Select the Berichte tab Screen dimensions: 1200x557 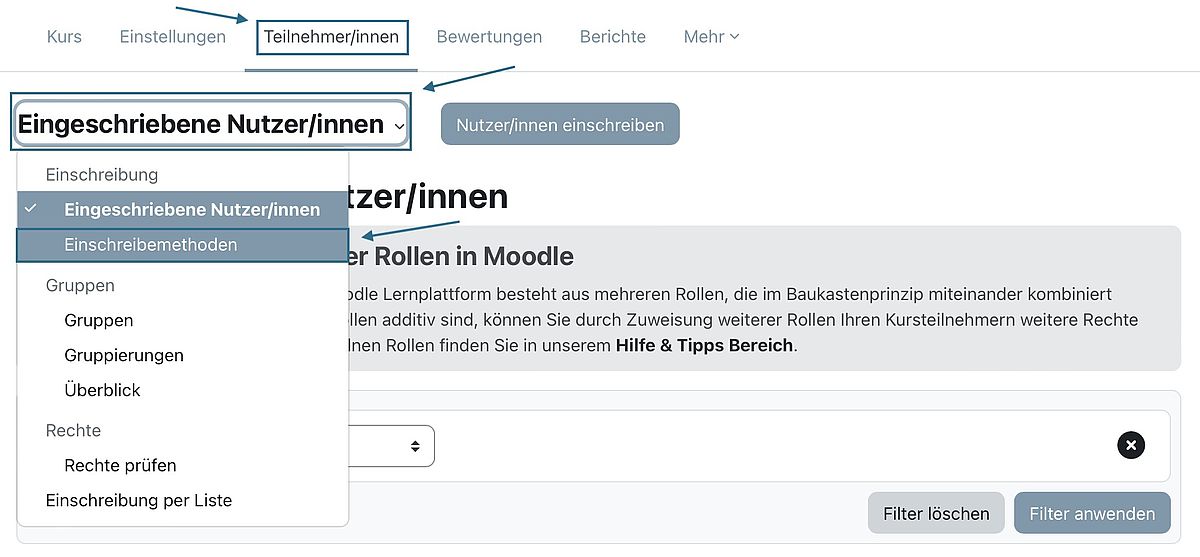(x=613, y=36)
